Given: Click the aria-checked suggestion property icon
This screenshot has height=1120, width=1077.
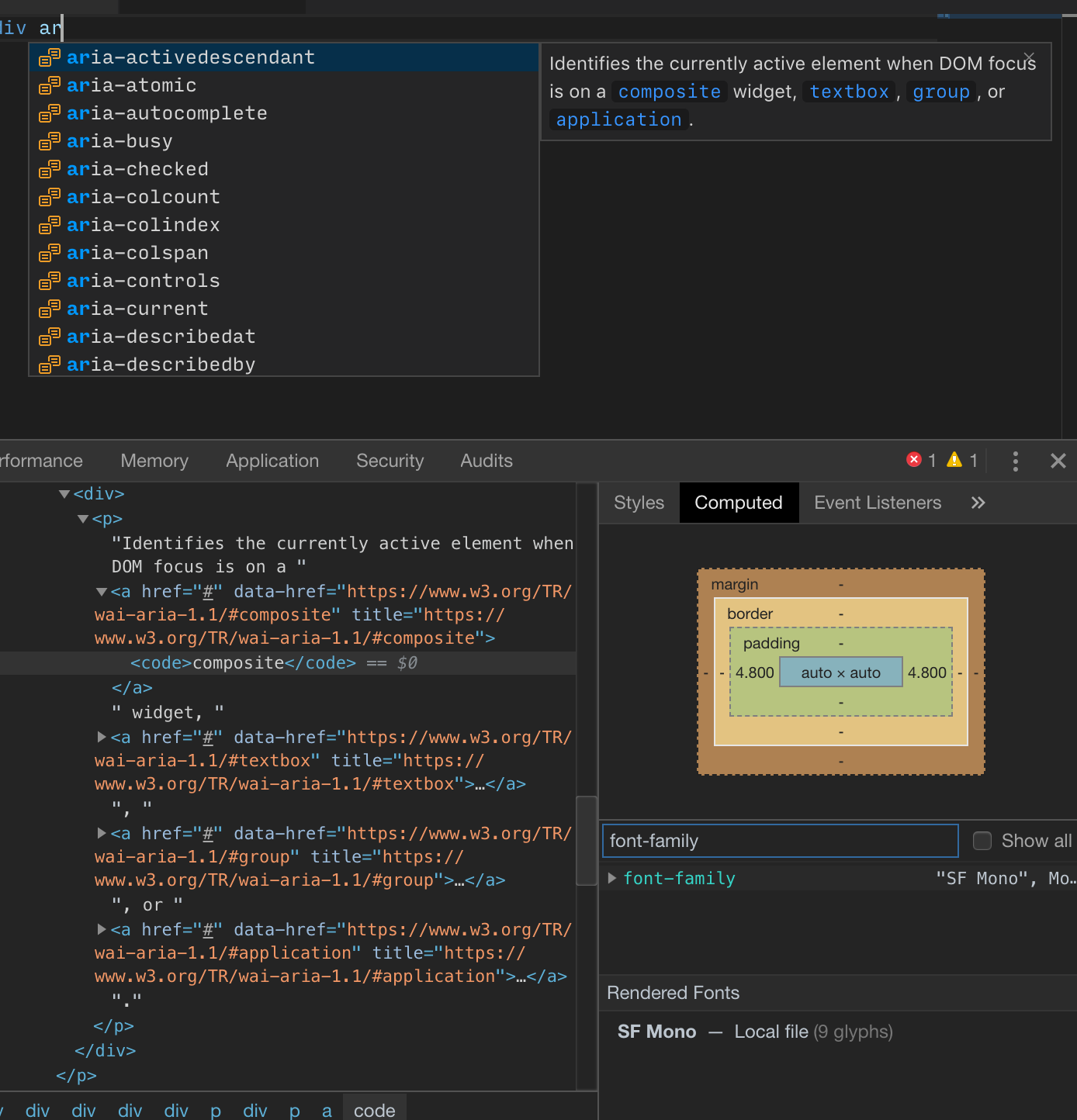Looking at the screenshot, I should (x=50, y=168).
